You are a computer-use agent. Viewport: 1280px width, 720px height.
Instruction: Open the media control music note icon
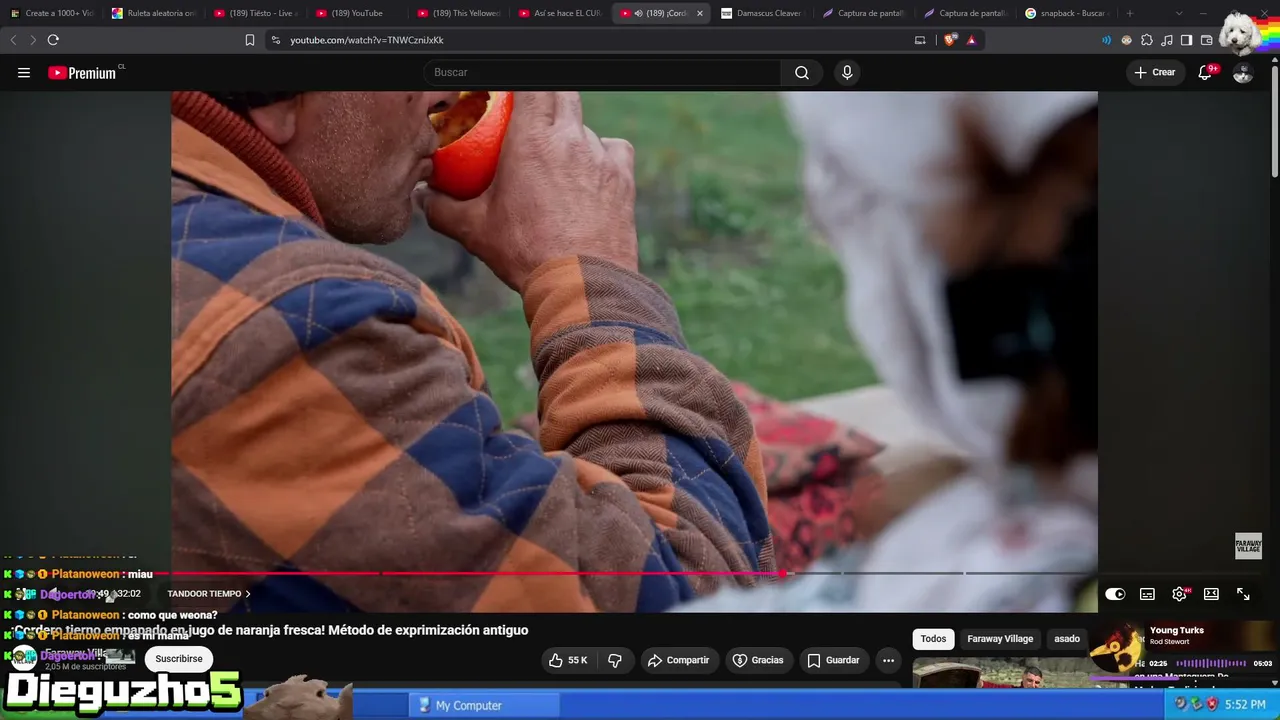(x=1167, y=40)
